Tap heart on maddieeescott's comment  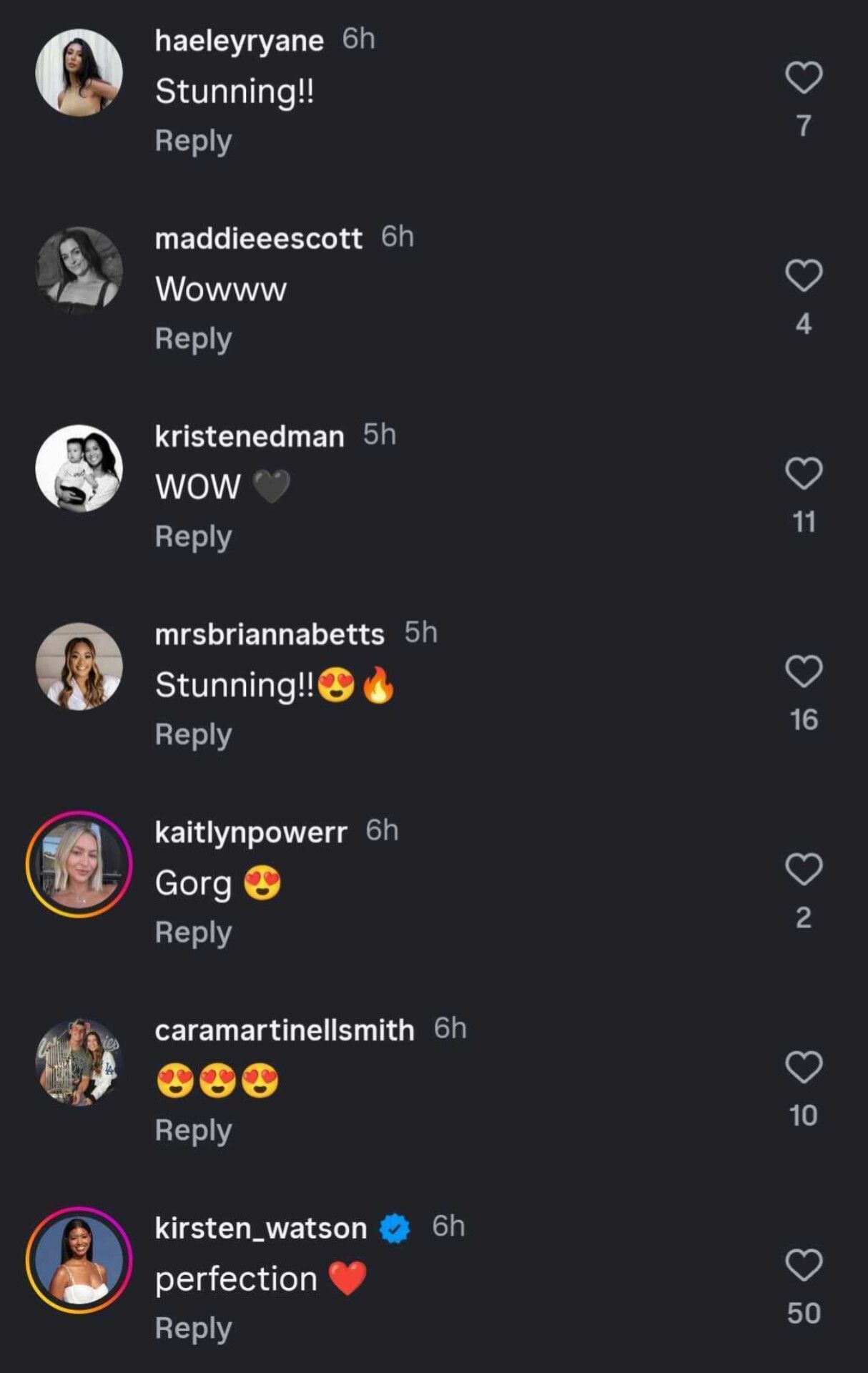pos(804,276)
